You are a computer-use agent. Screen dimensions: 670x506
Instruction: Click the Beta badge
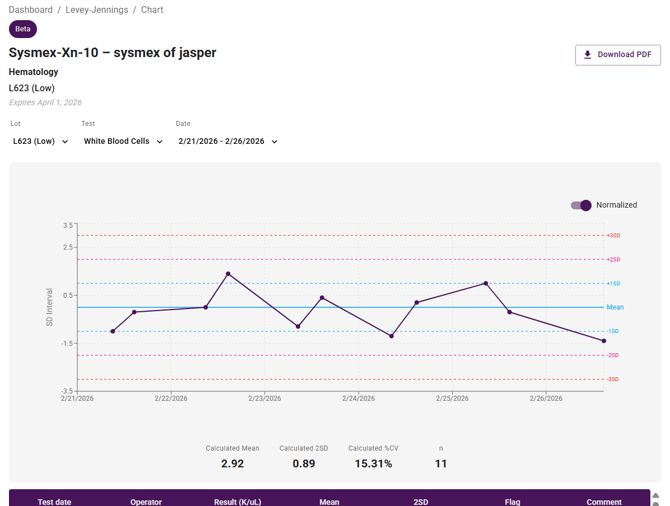23,29
